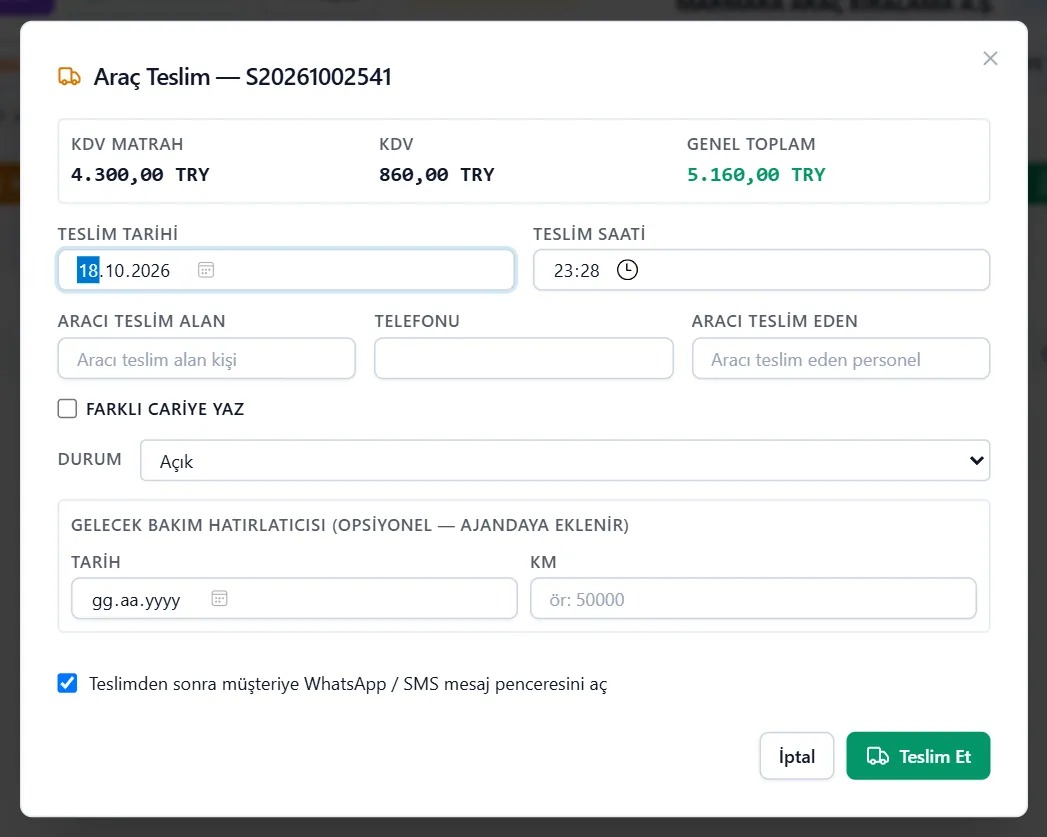Expand the Durum dropdown showing Açık
Viewport: 1047px width, 837px height.
point(565,460)
